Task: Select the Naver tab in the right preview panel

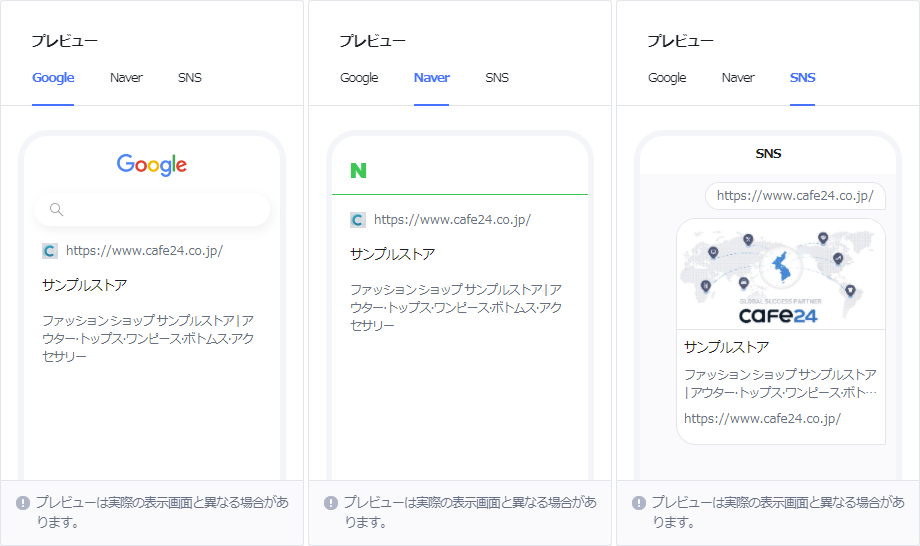Action: [738, 77]
